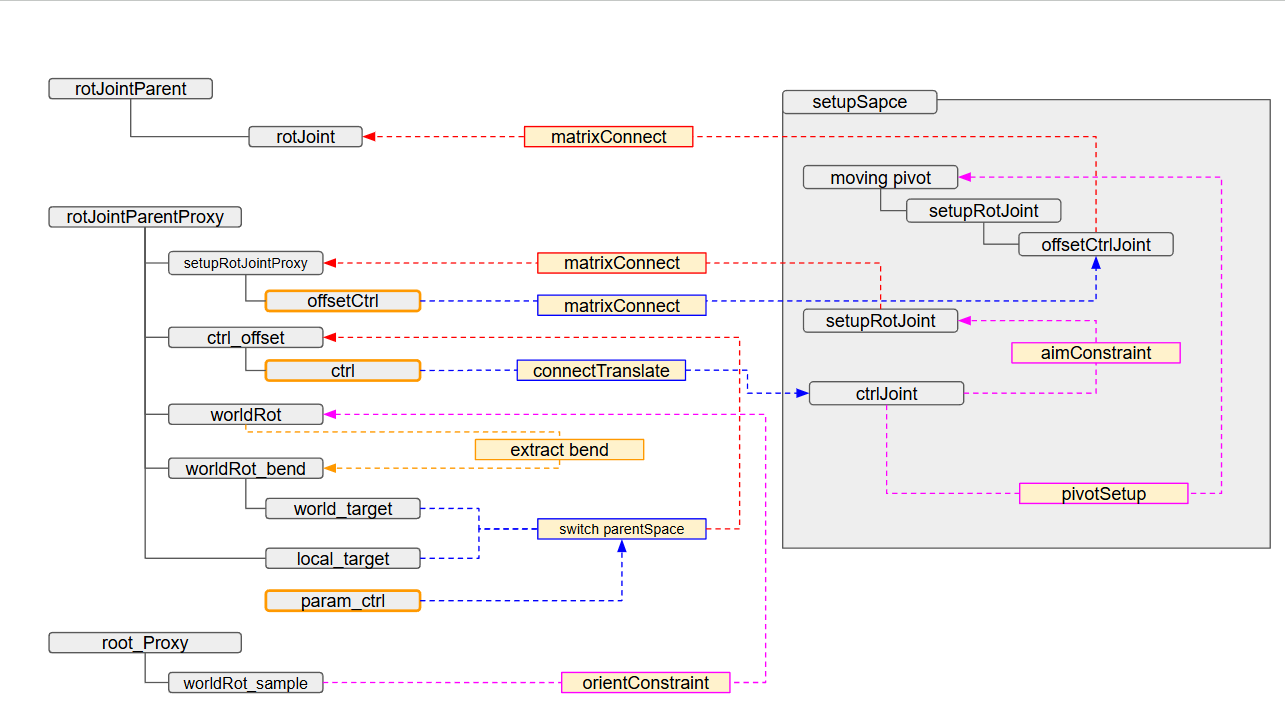This screenshot has height=726, width=1285.
Task: Click the aimConstraint box
Action: 1096,353
